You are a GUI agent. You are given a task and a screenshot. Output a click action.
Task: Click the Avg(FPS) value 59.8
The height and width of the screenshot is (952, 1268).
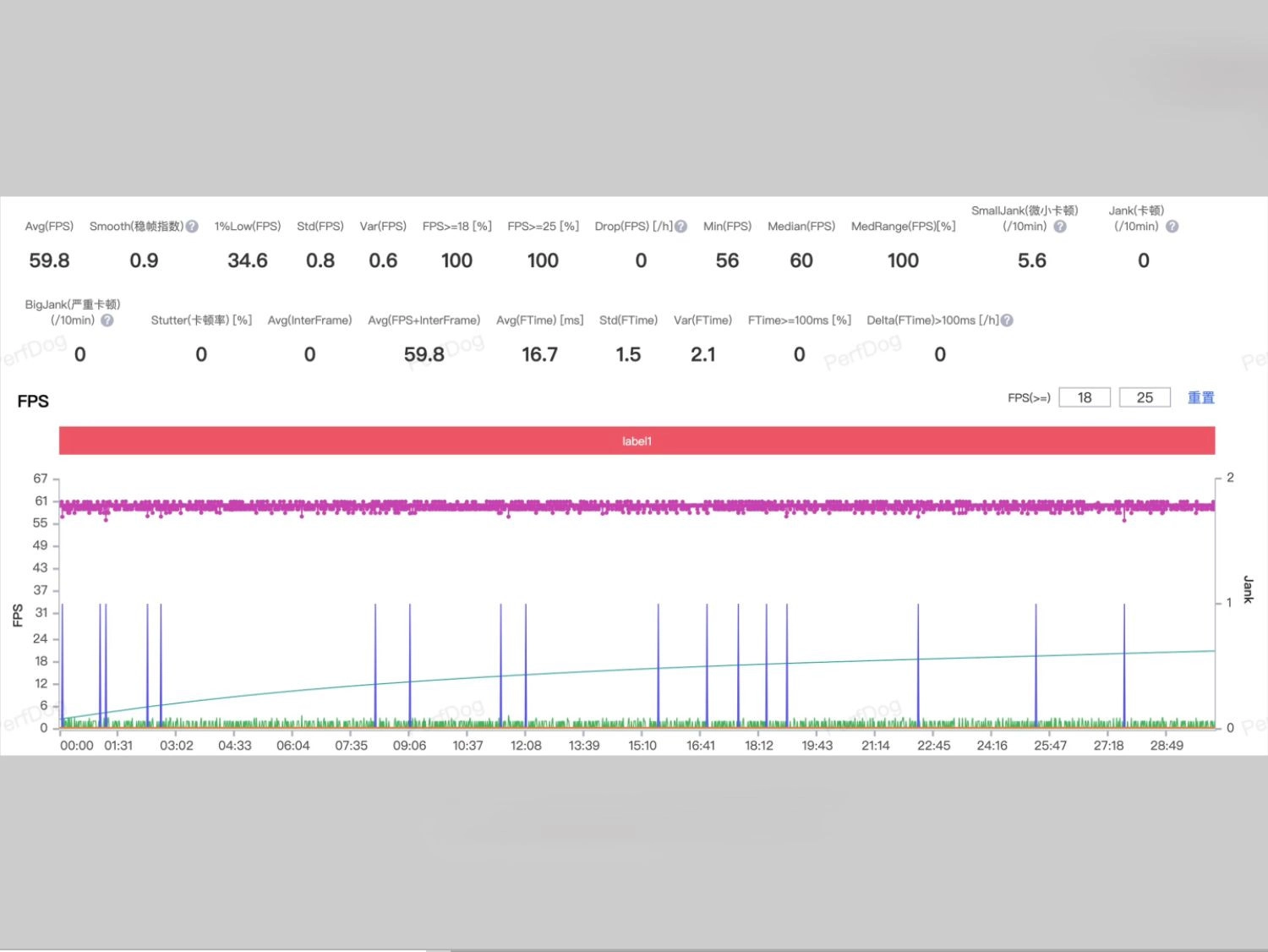(x=49, y=260)
